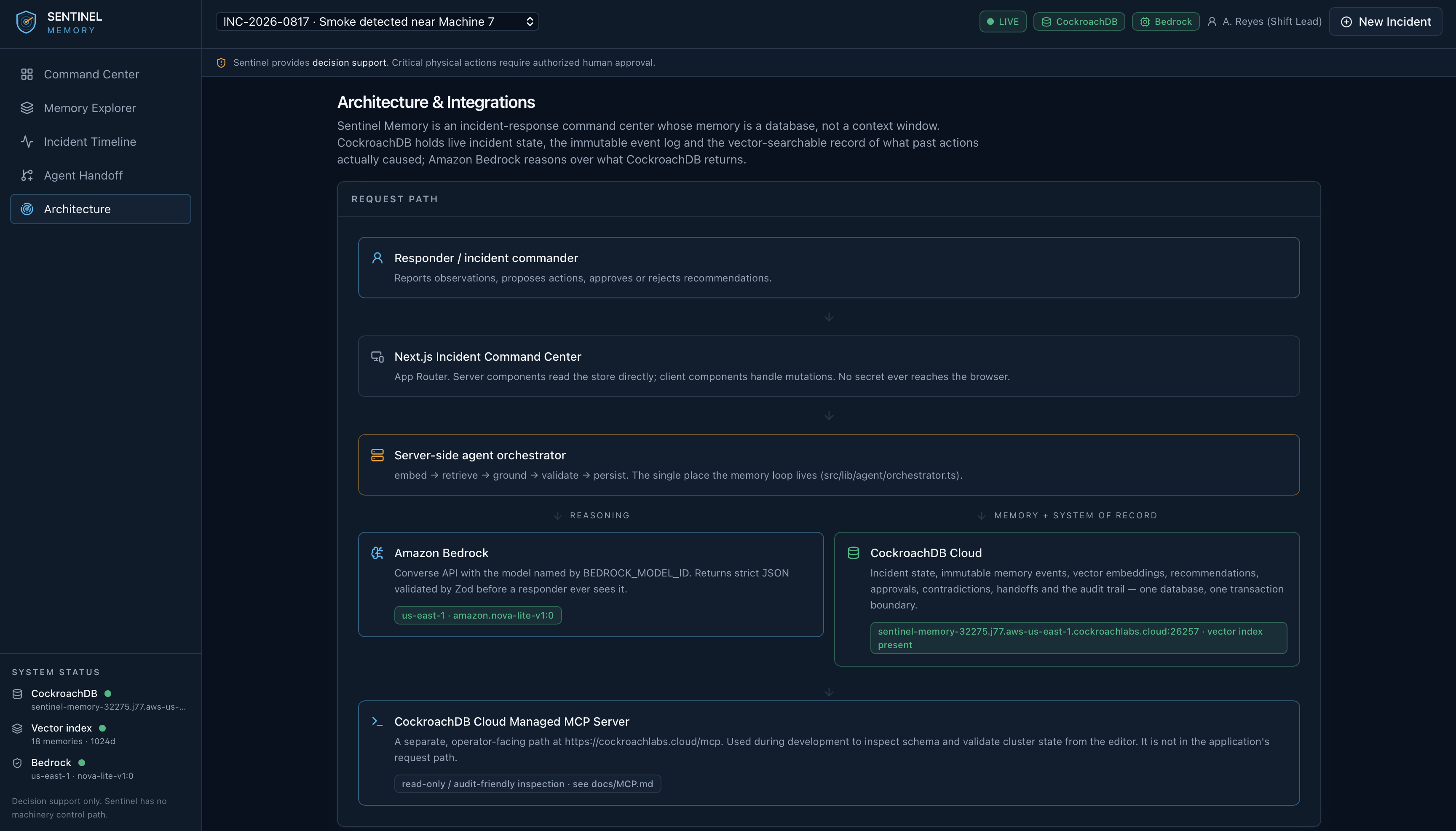1456x831 pixels.
Task: Click the down arrow beside MEMORY + SYSTEM OF RECORD
Action: (981, 516)
